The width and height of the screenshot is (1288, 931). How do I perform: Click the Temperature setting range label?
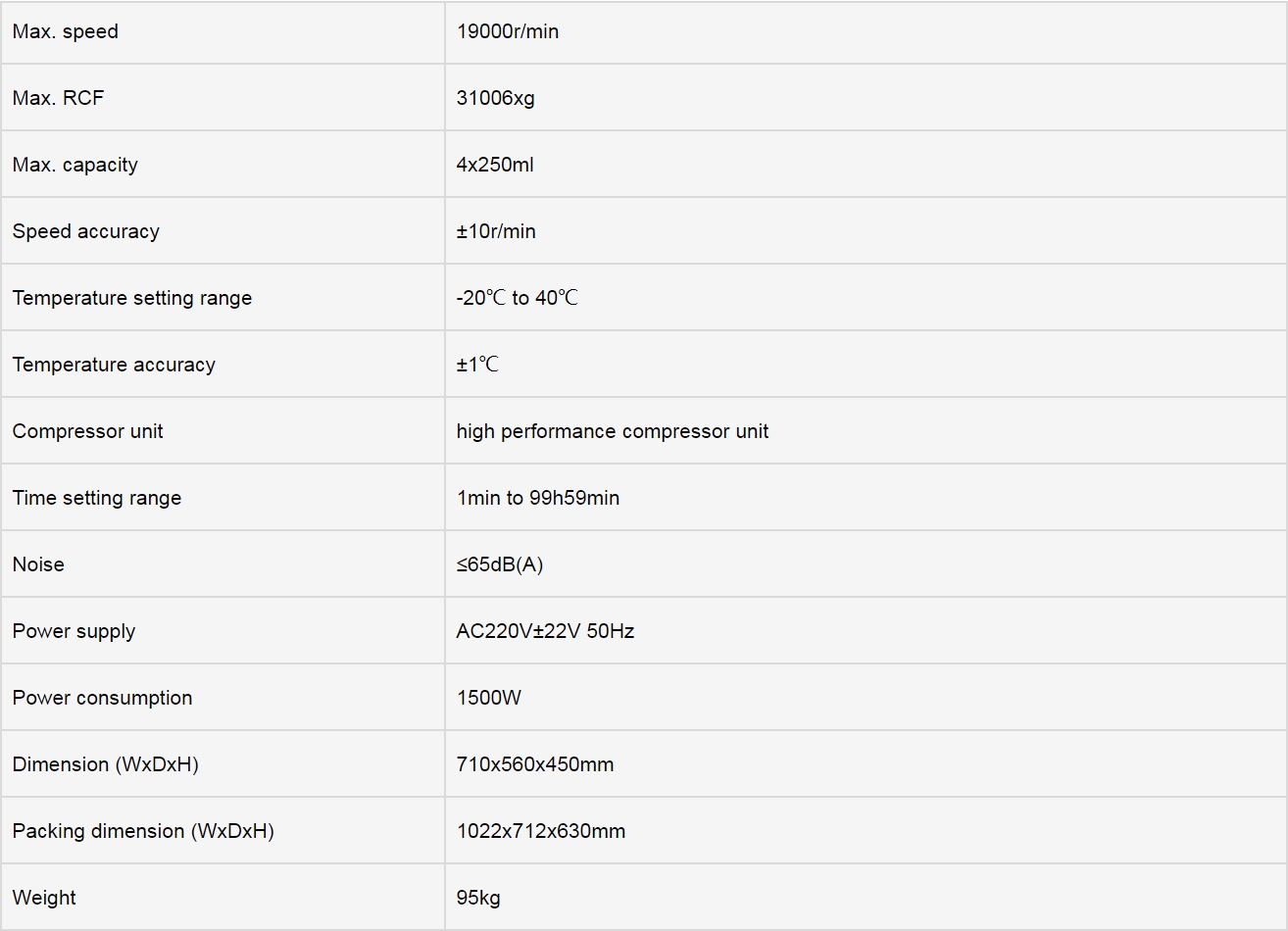point(132,298)
